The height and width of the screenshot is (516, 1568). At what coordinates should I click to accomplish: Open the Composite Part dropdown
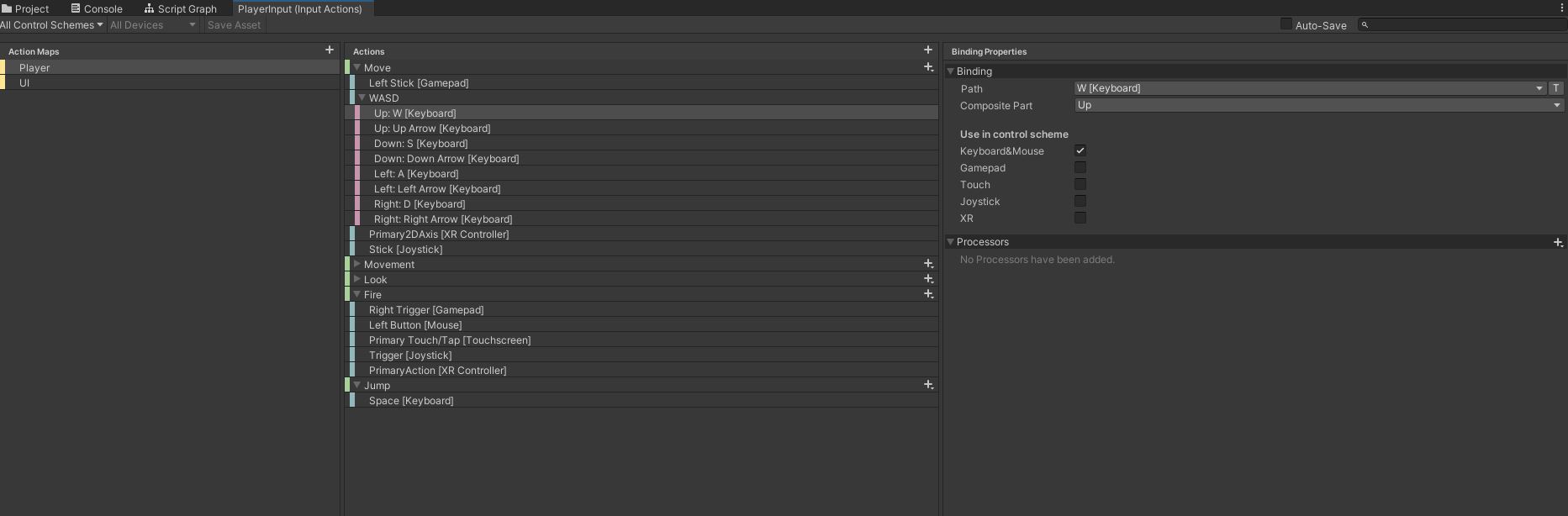coord(1318,105)
